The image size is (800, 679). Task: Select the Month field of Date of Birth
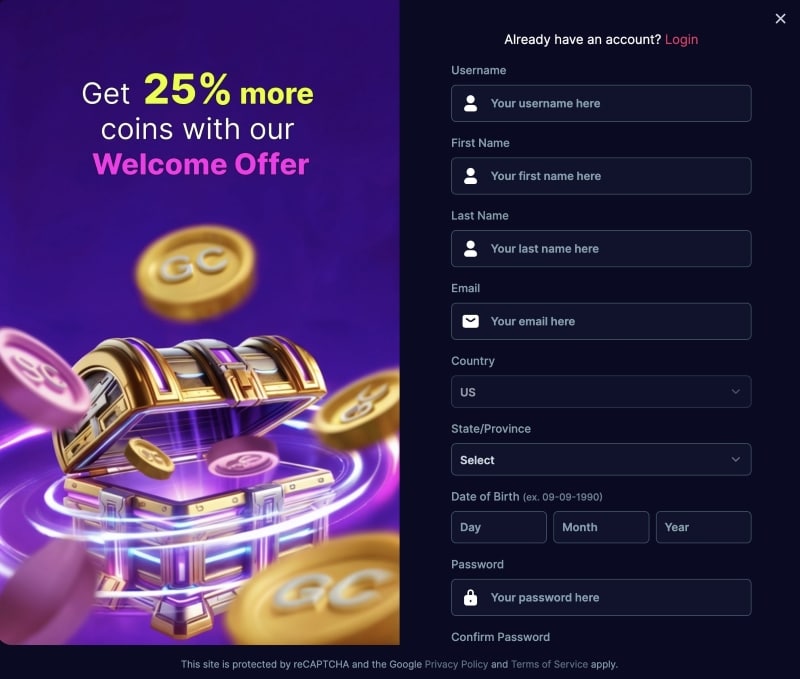coord(601,527)
